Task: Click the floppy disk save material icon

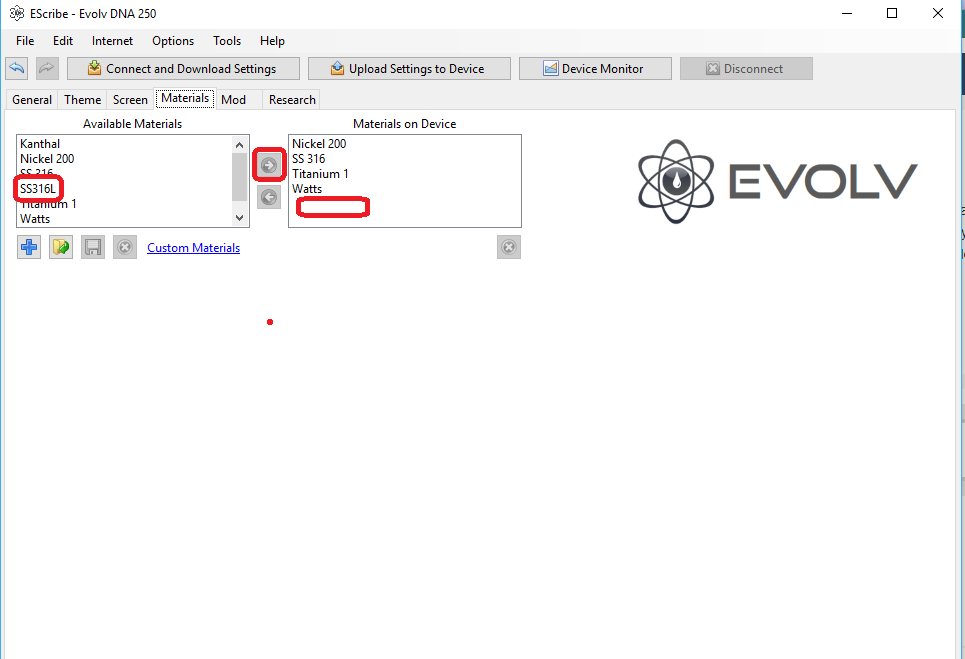Action: pos(93,247)
